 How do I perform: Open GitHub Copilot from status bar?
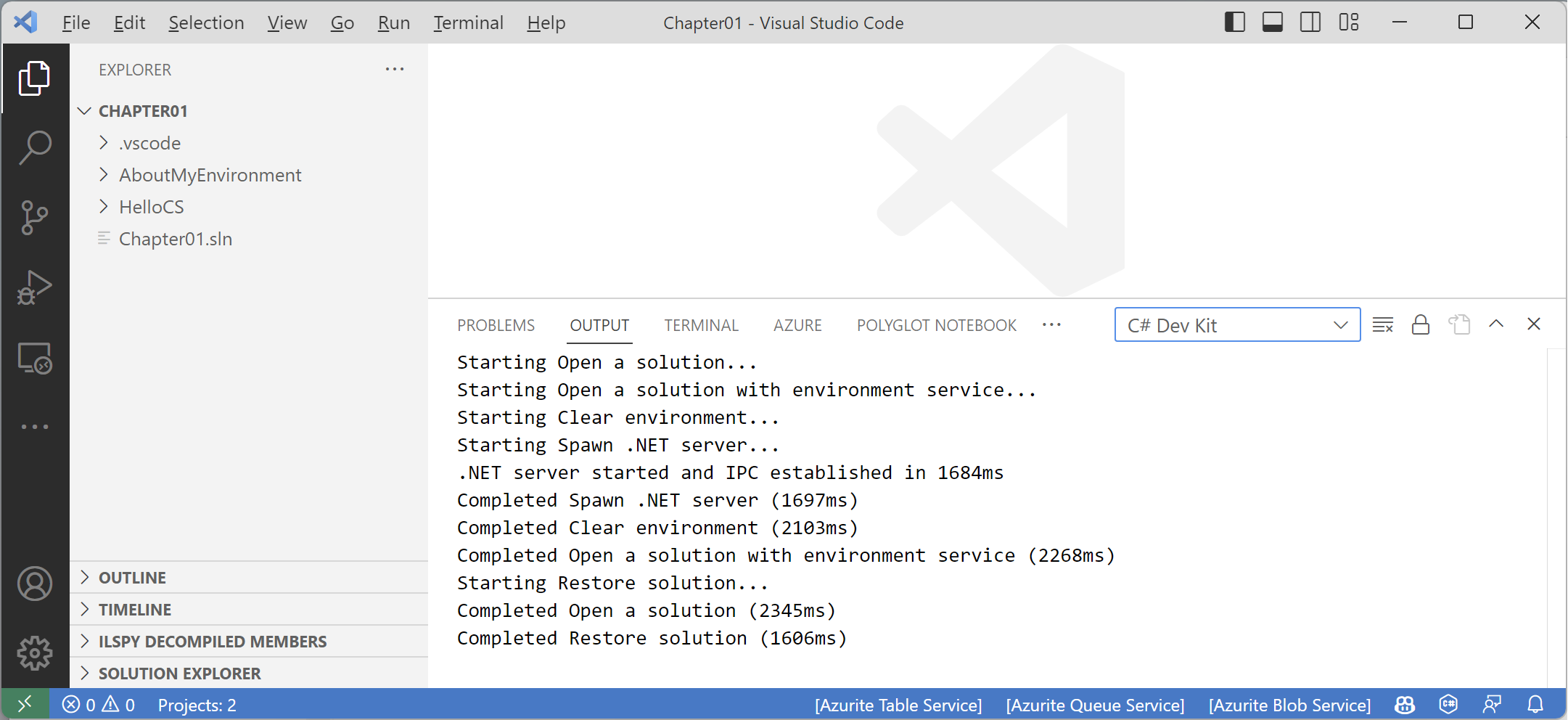[1405, 704]
